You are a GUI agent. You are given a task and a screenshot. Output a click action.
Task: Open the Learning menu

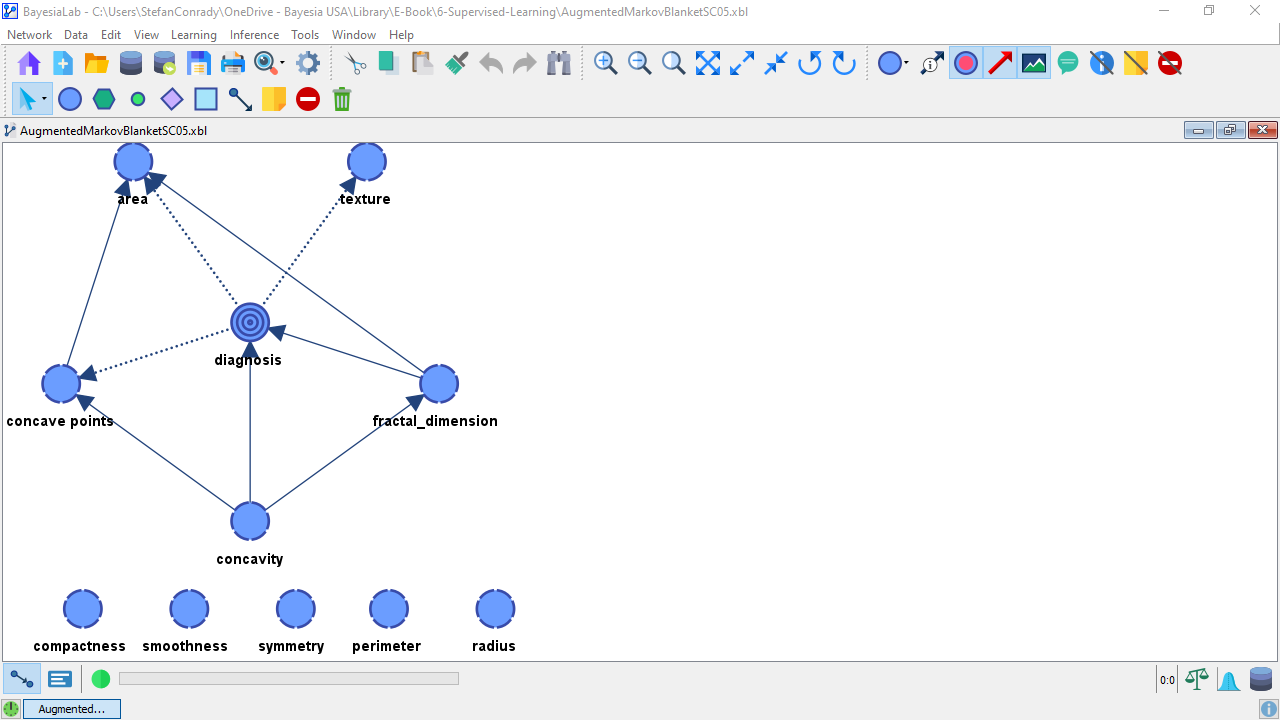[194, 35]
